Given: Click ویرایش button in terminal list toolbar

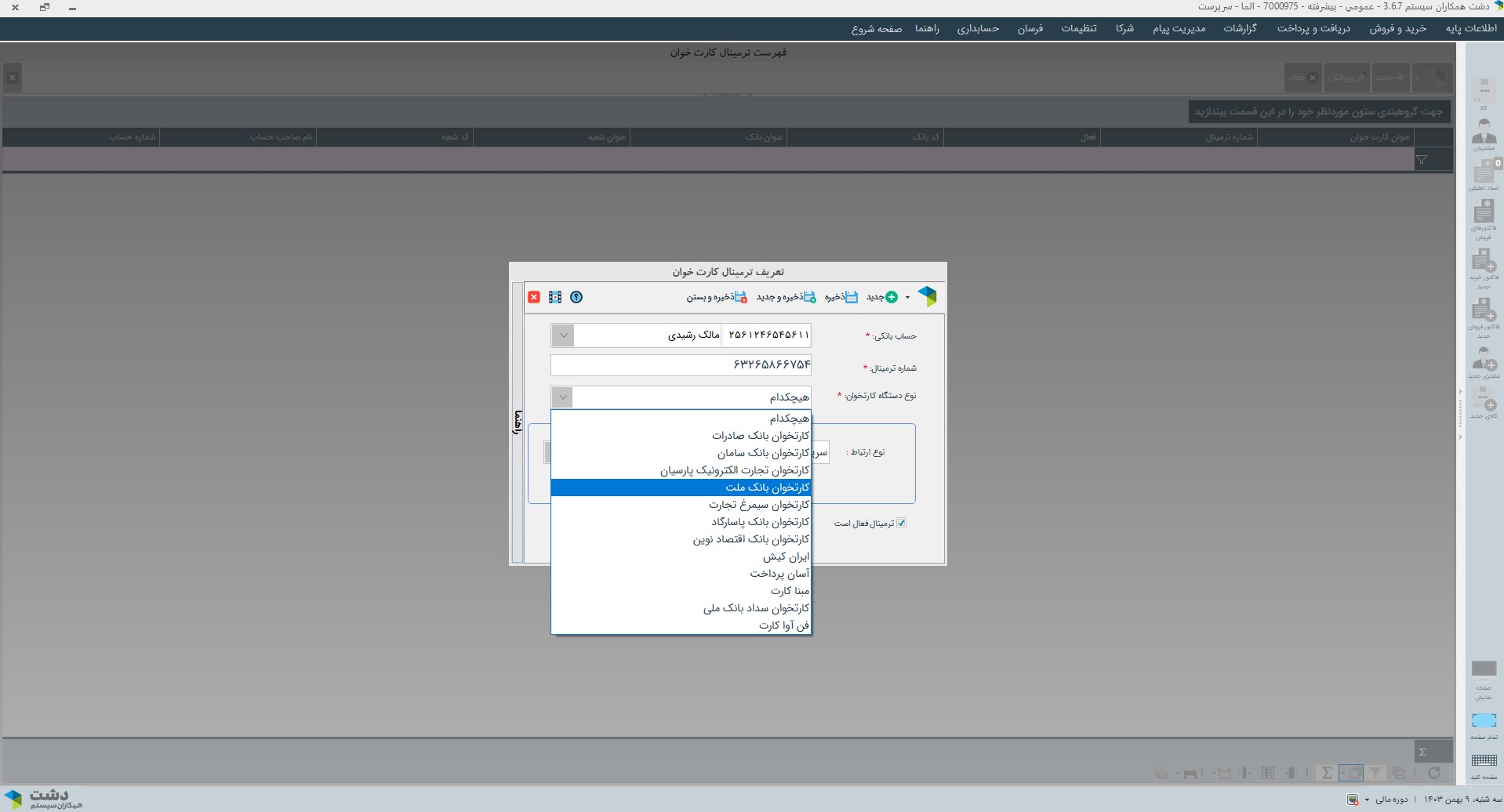Looking at the screenshot, I should coord(1347,78).
